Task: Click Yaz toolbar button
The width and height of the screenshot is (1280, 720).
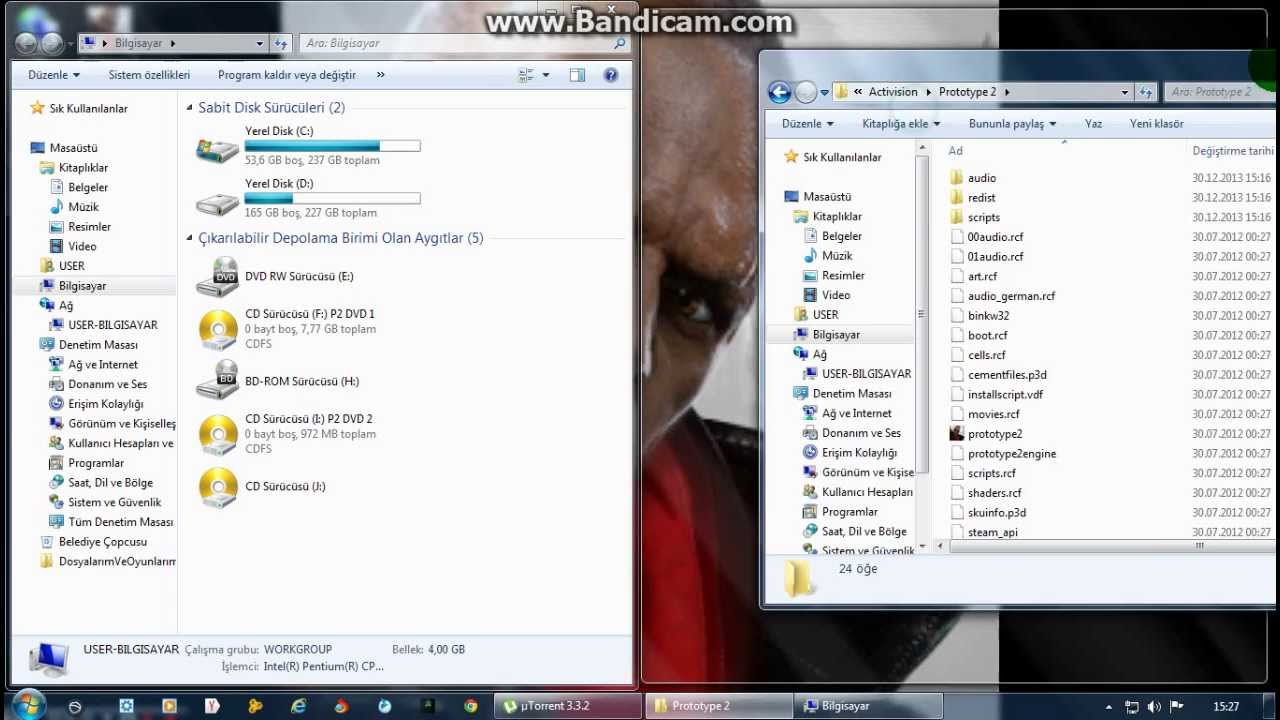Action: (x=1093, y=124)
